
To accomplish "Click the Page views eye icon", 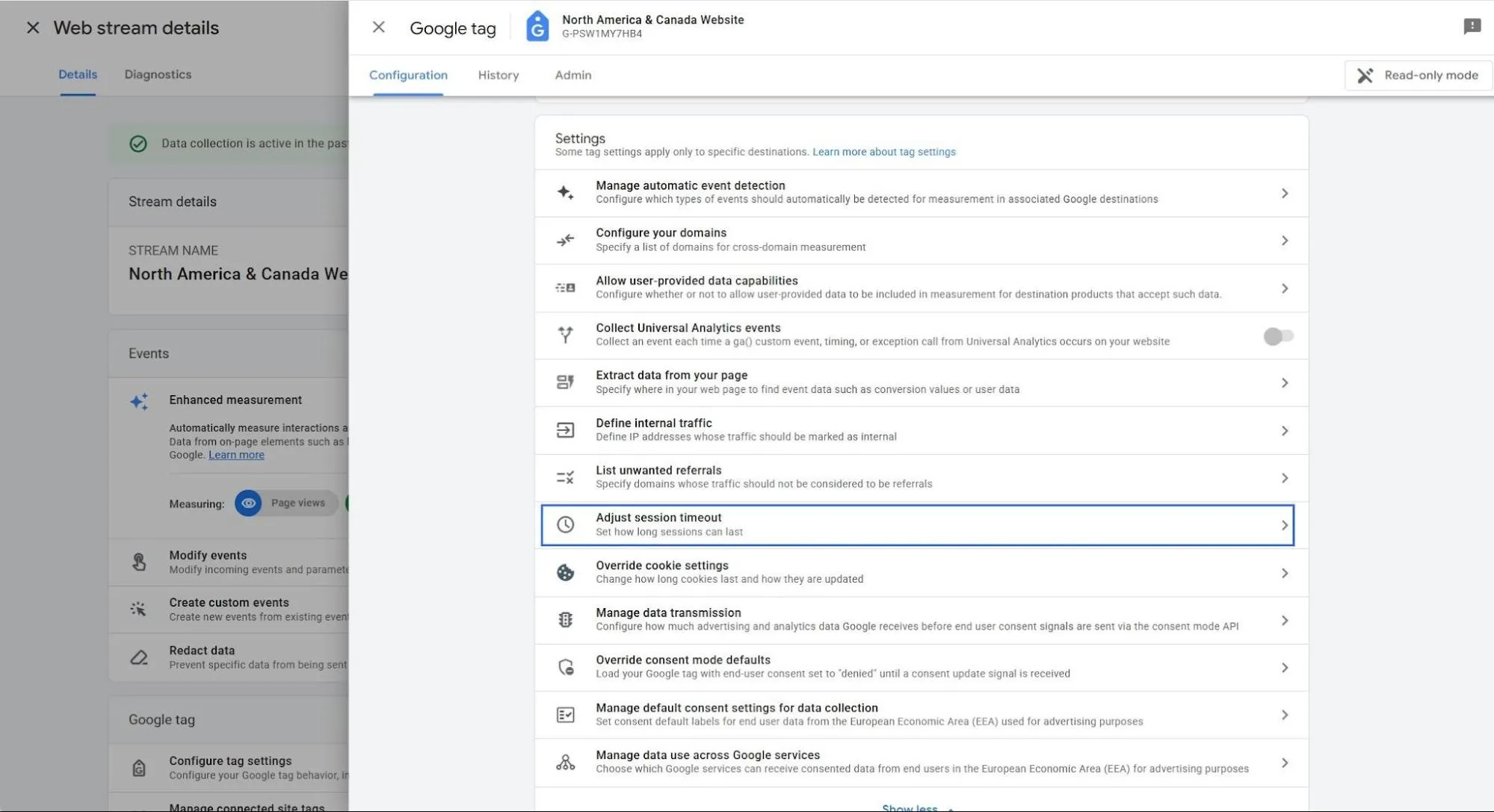I will [248, 503].
